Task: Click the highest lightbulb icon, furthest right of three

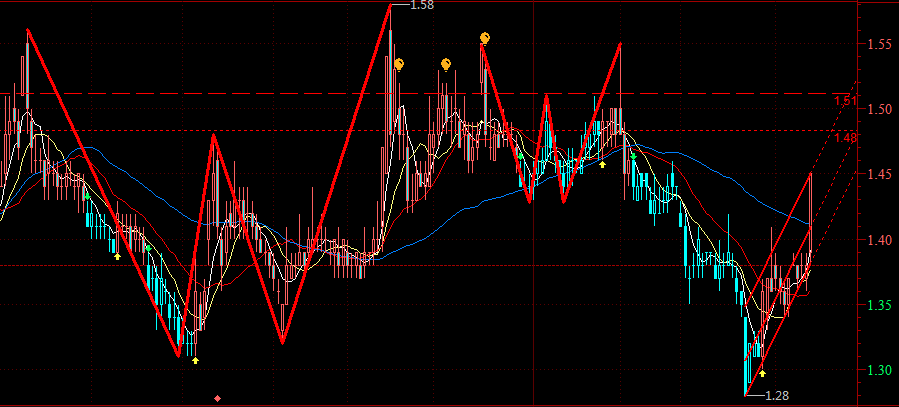Action: [485, 39]
